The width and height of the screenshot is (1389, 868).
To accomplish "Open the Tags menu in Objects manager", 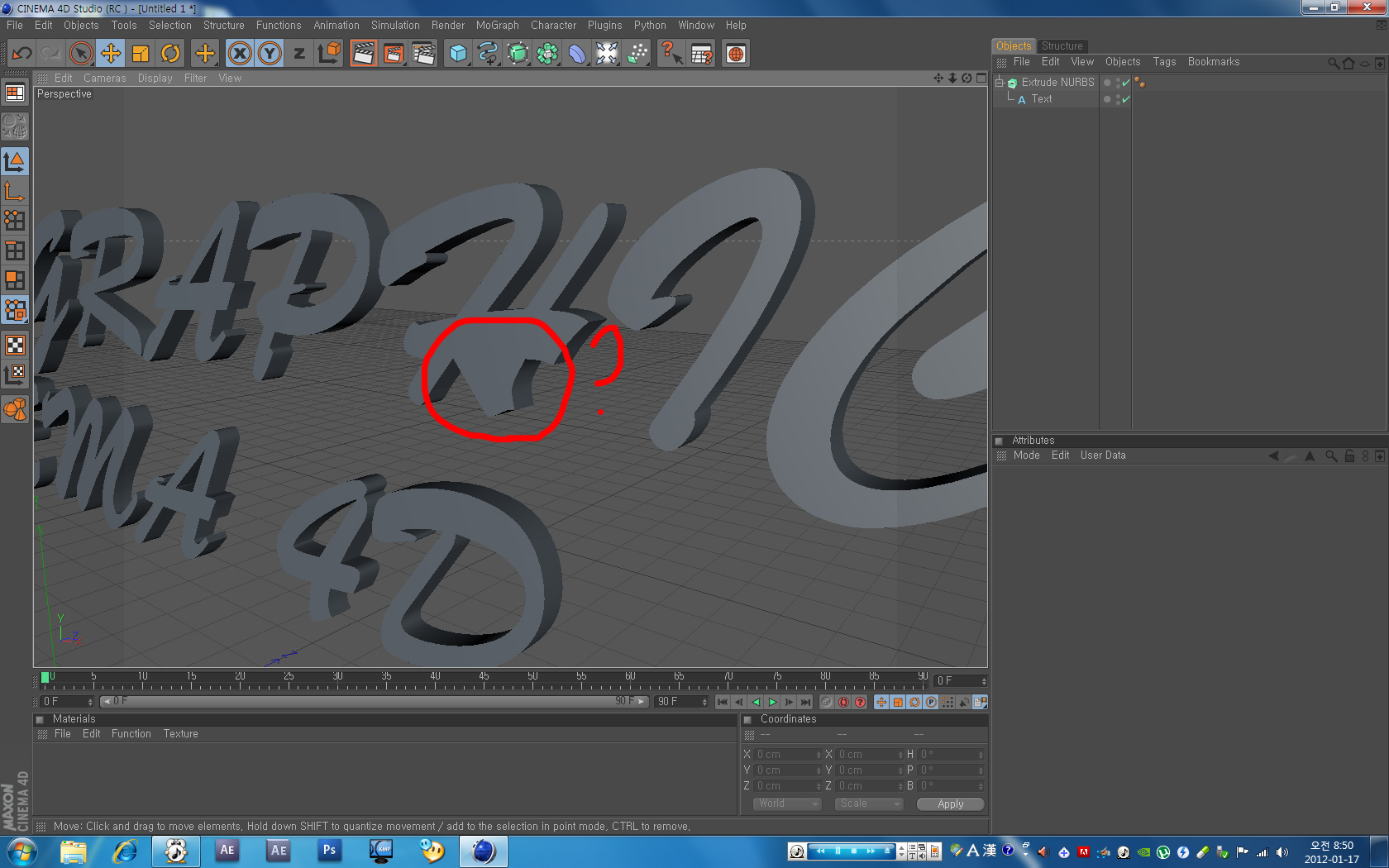I will click(1164, 62).
